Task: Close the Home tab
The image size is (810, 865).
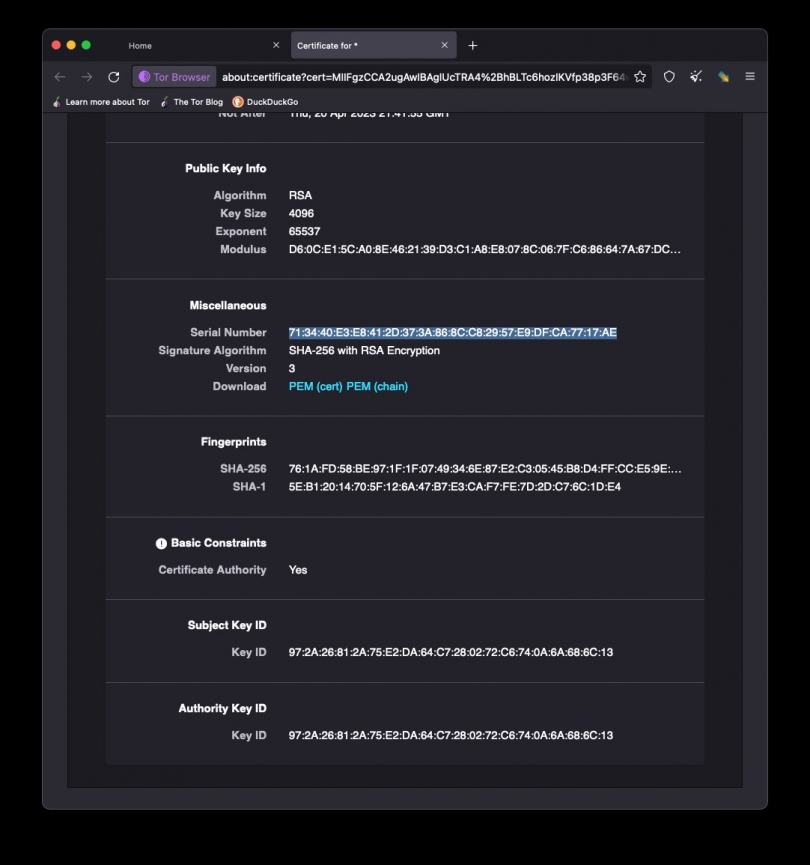Action: point(276,45)
